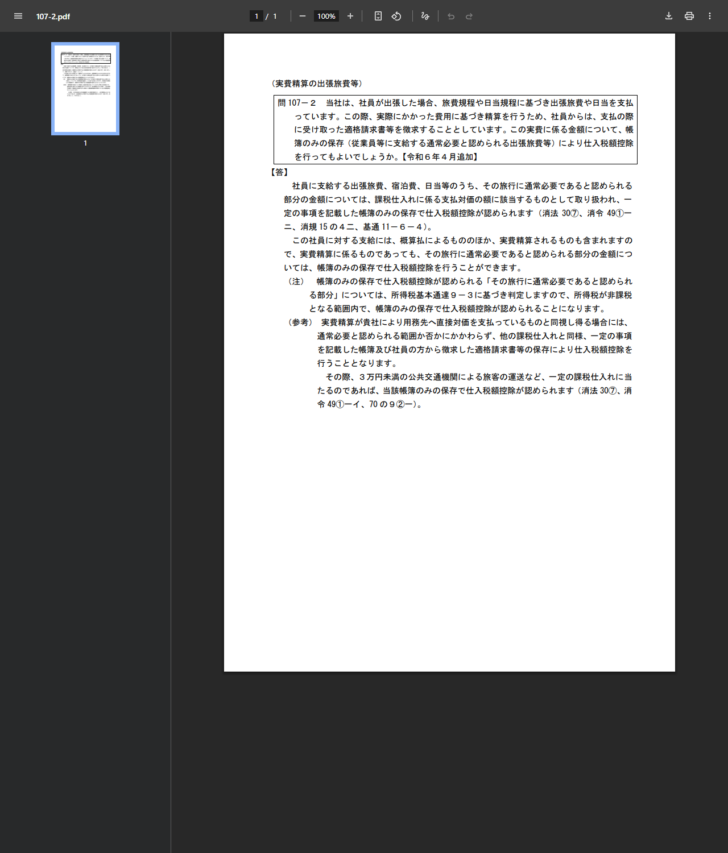The width and height of the screenshot is (728, 853).
Task: Print the document
Action: click(689, 16)
